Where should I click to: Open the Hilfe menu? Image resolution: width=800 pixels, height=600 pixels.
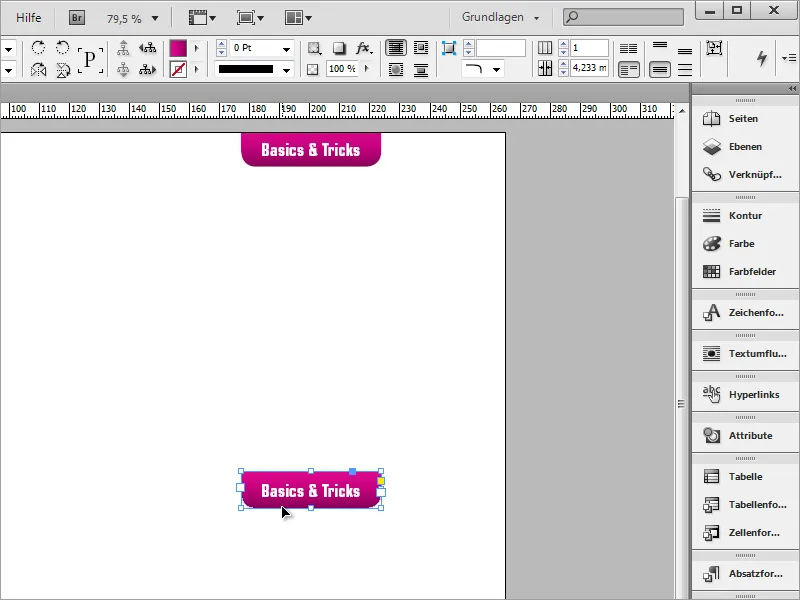pyautogui.click(x=28, y=18)
